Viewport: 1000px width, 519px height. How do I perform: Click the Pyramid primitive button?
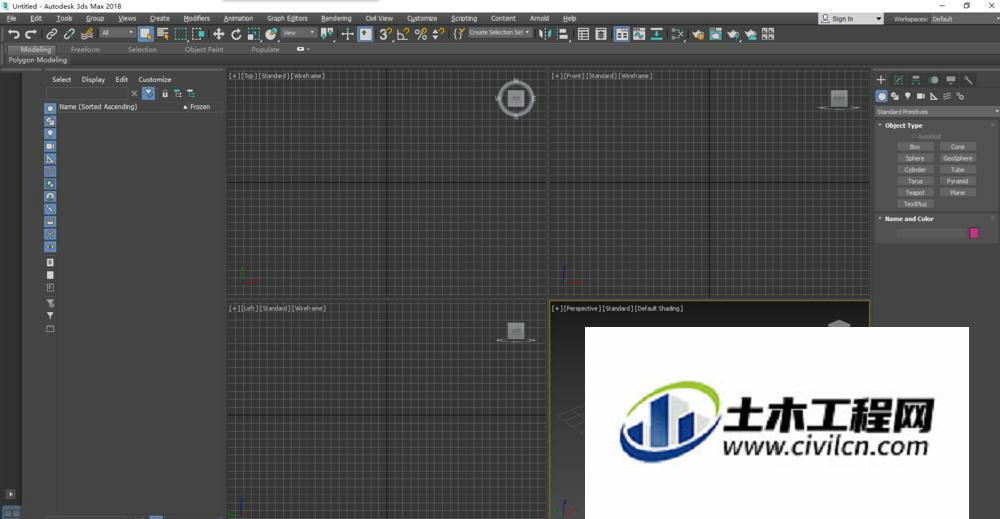957,181
